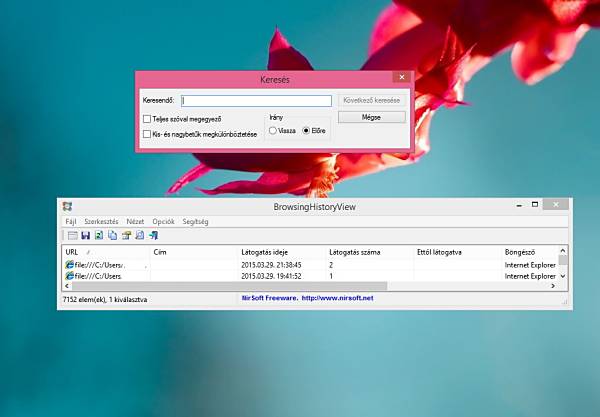Sort by the Cím column header
Screen dimensions: 600x417
(194, 252)
